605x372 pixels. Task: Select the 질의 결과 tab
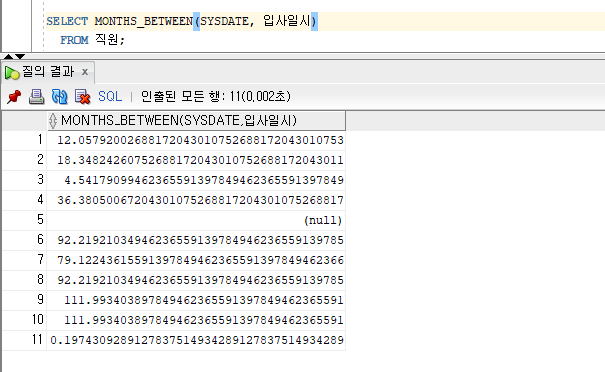48,72
